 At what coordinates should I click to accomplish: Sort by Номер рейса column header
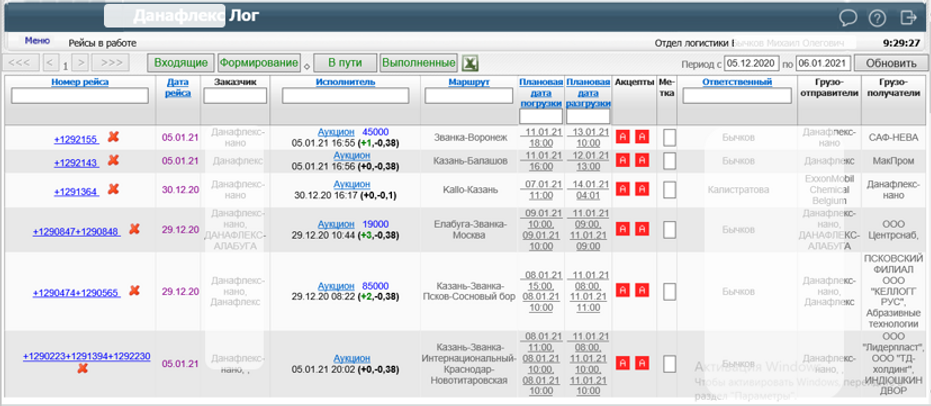click(80, 82)
